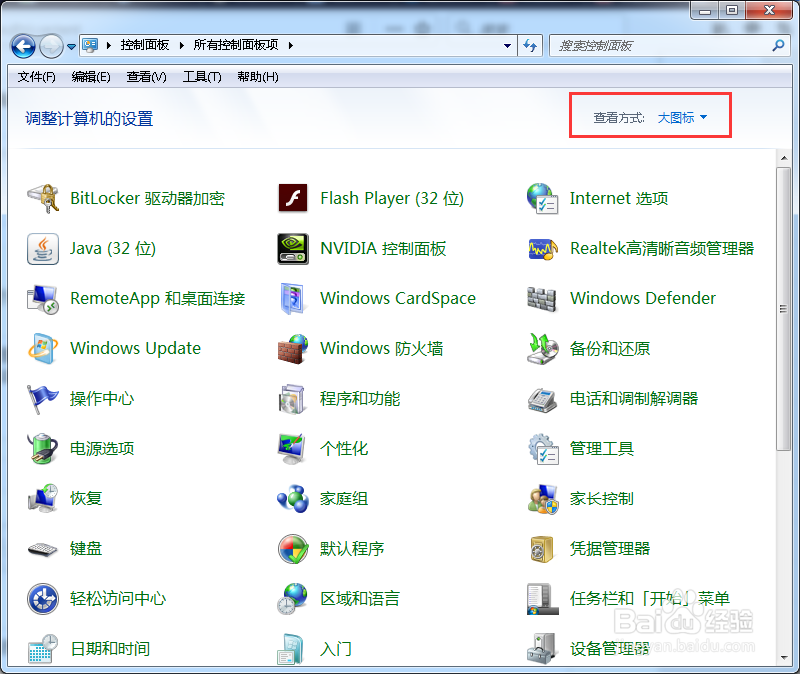Click 控制面板 in the address path

pyautogui.click(x=145, y=45)
